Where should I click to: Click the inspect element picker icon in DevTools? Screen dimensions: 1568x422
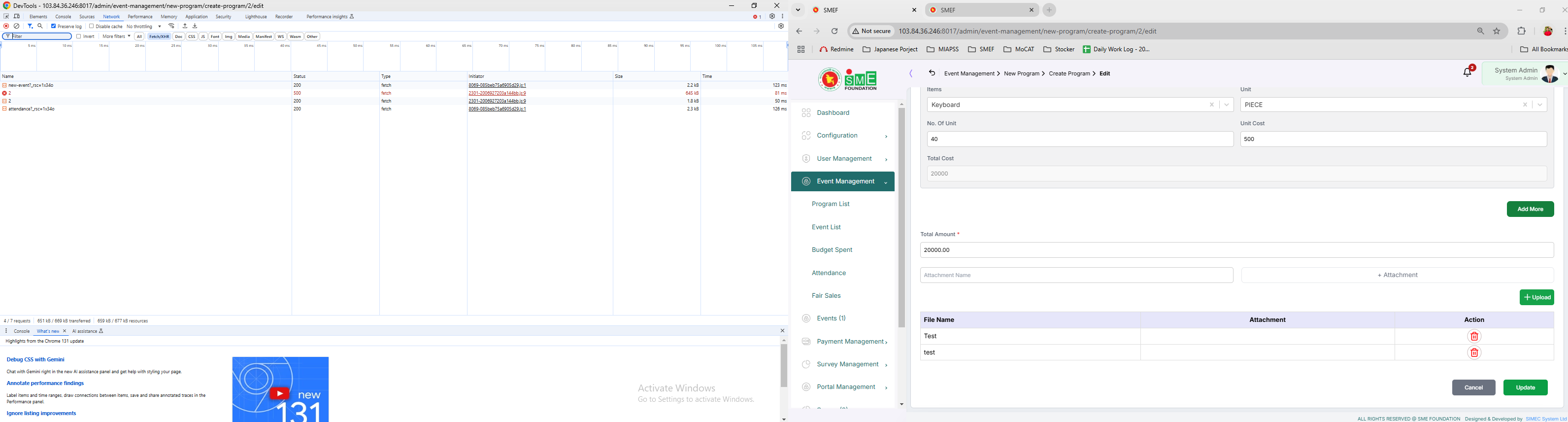[x=6, y=16]
